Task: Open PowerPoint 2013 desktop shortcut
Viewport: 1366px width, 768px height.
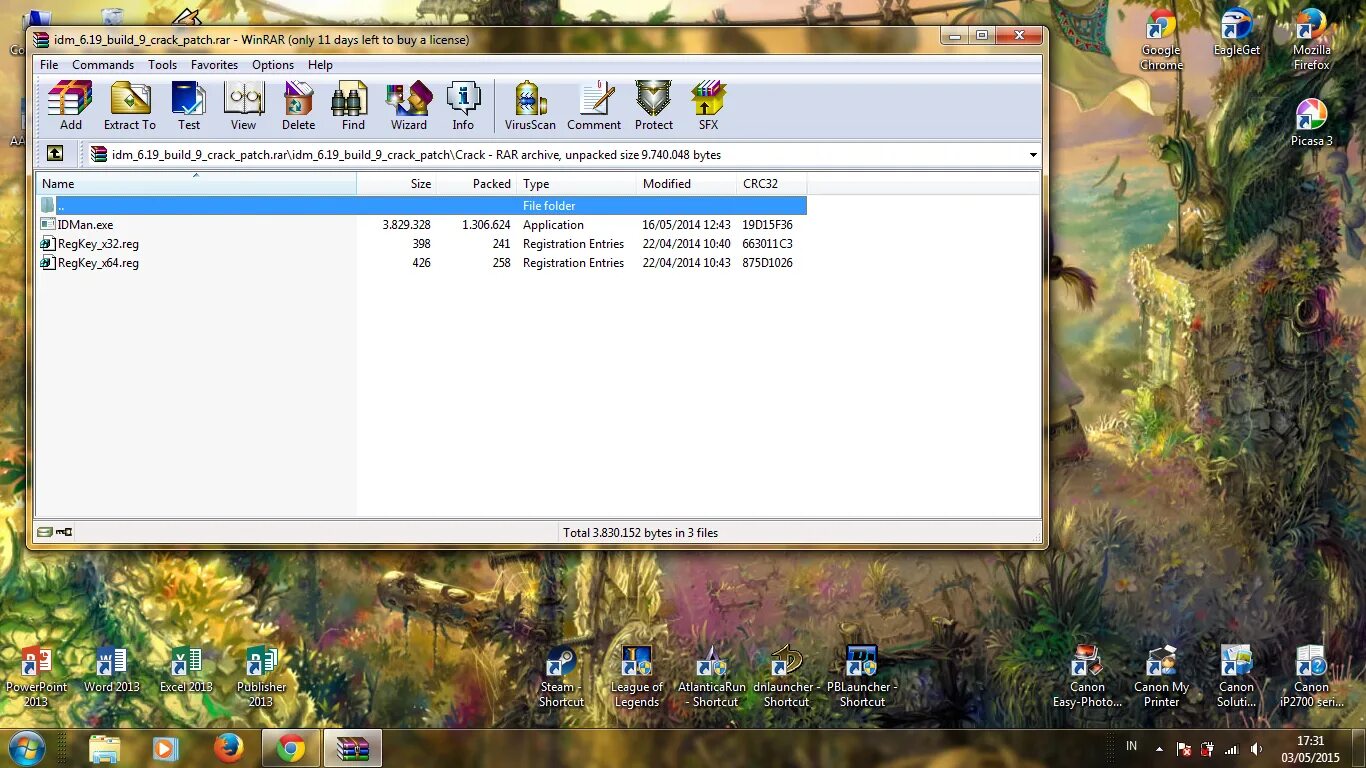Action: (37, 677)
